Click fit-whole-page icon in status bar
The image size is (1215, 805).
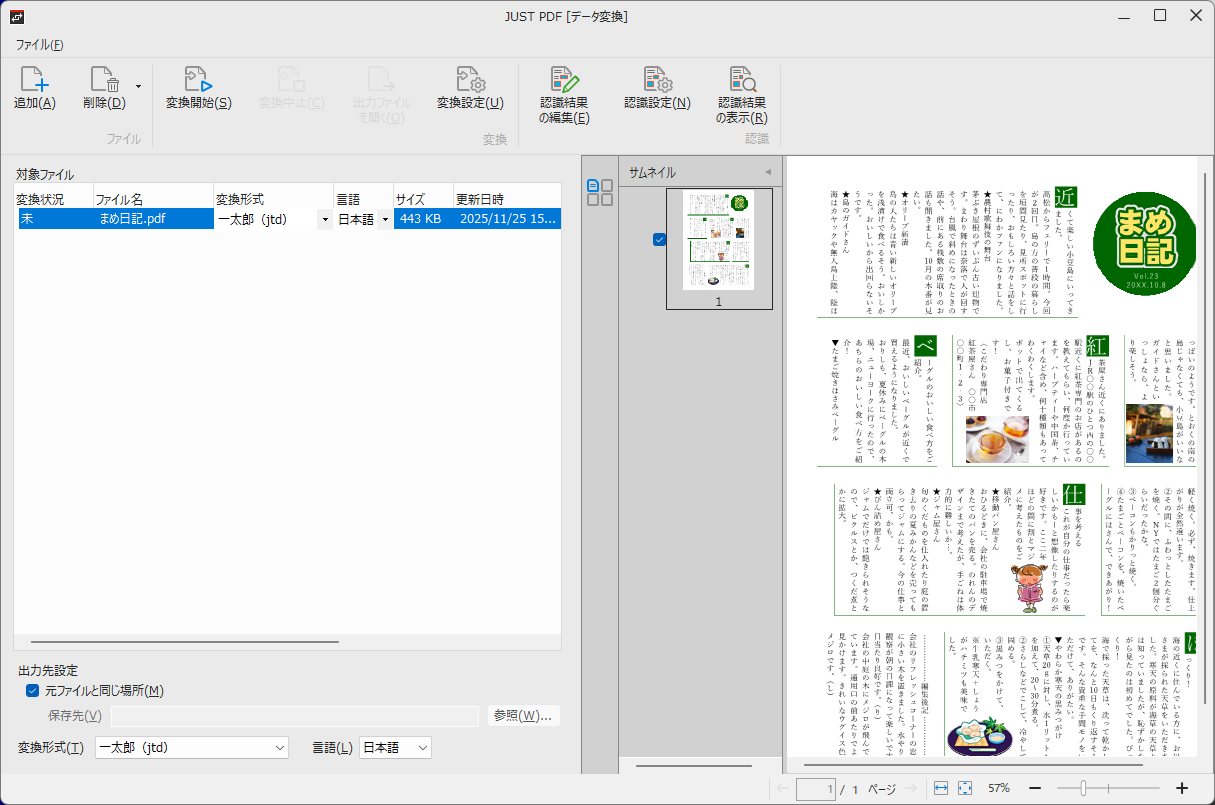point(965,788)
